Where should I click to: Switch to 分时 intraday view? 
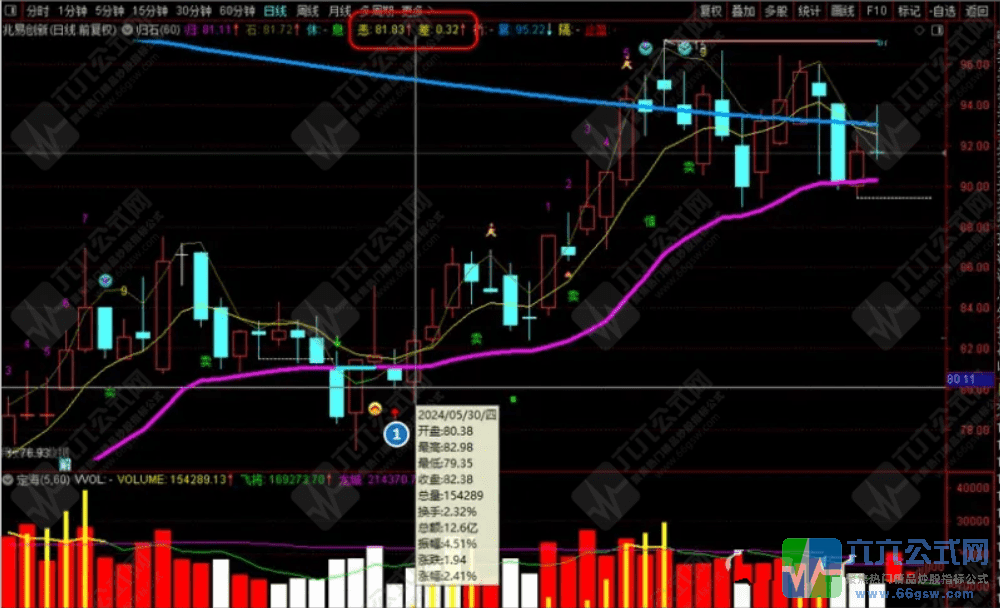(x=36, y=11)
